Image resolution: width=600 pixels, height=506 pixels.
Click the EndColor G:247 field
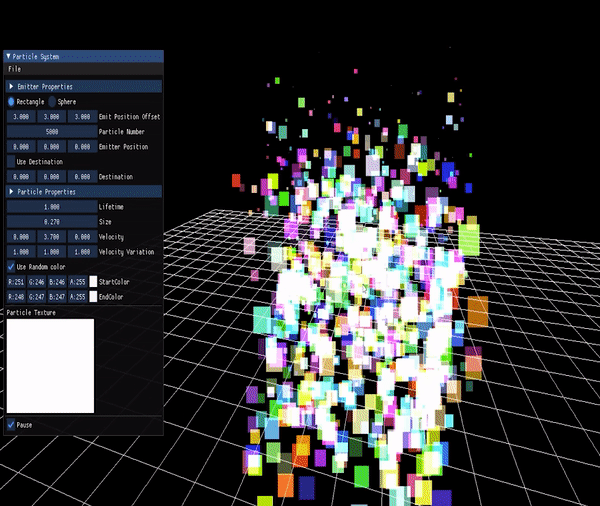click(37, 297)
